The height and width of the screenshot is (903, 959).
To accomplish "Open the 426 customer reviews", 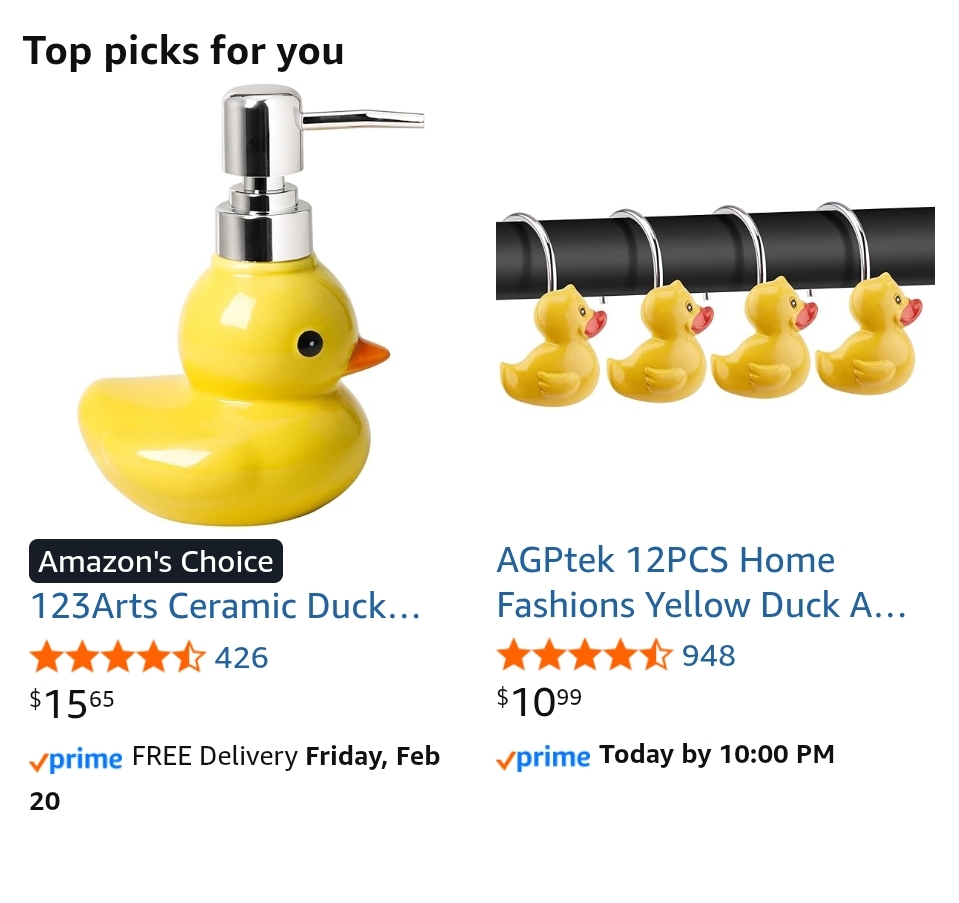I will coord(241,657).
